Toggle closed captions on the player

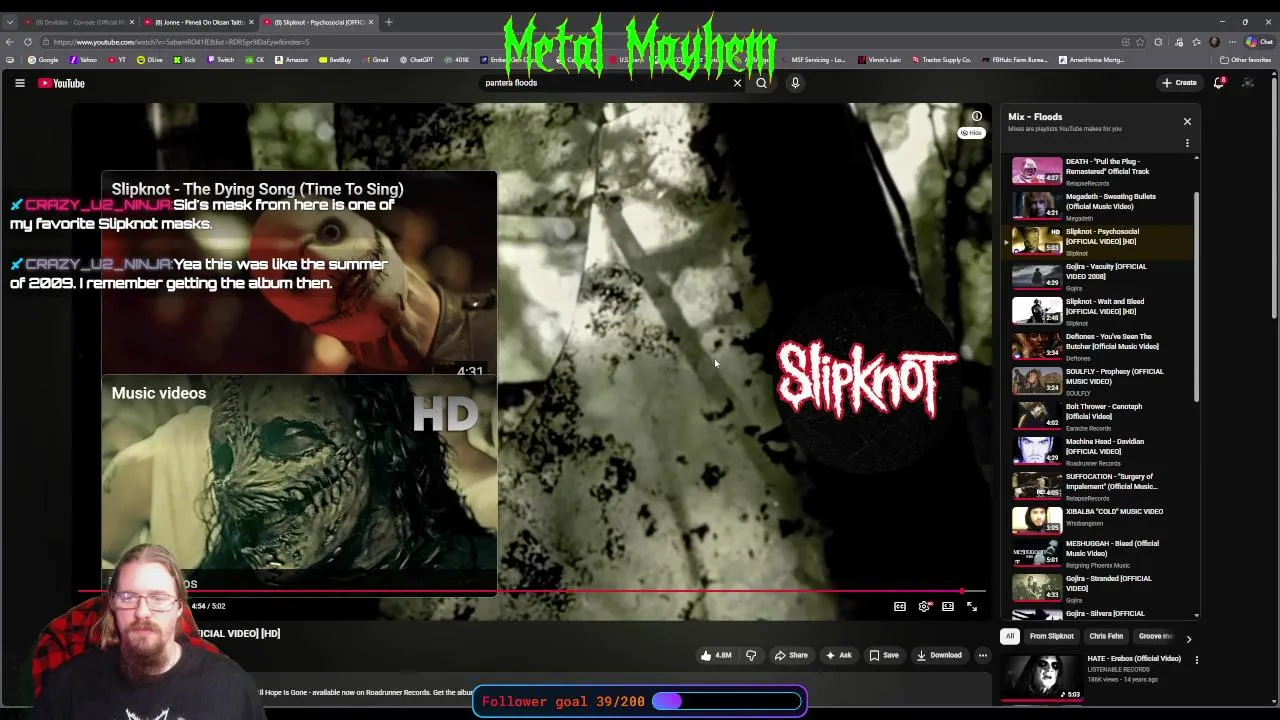(899, 606)
